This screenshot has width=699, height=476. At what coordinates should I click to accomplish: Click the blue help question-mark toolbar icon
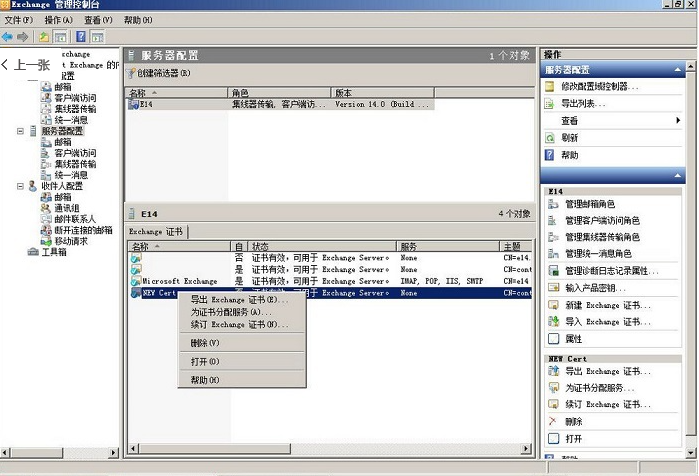[x=81, y=37]
